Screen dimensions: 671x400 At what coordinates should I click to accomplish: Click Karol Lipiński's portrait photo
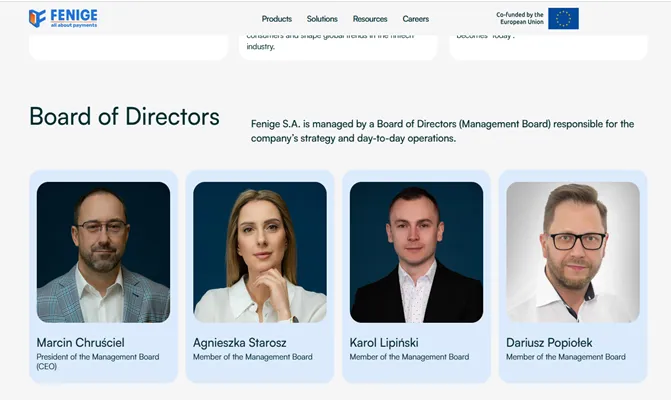coord(416,252)
